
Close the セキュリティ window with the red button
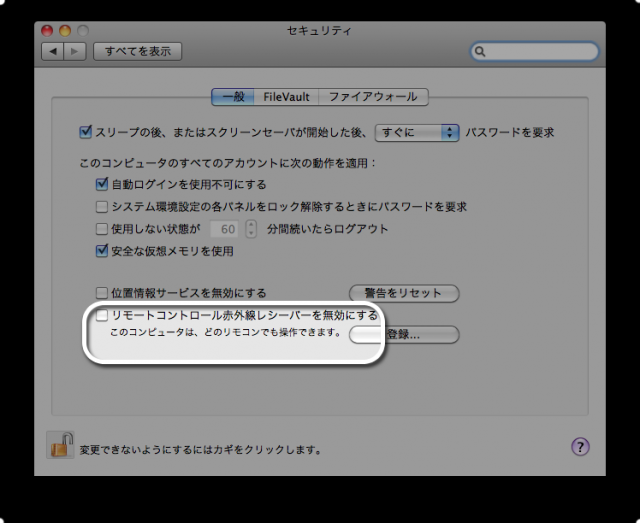click(x=46, y=31)
